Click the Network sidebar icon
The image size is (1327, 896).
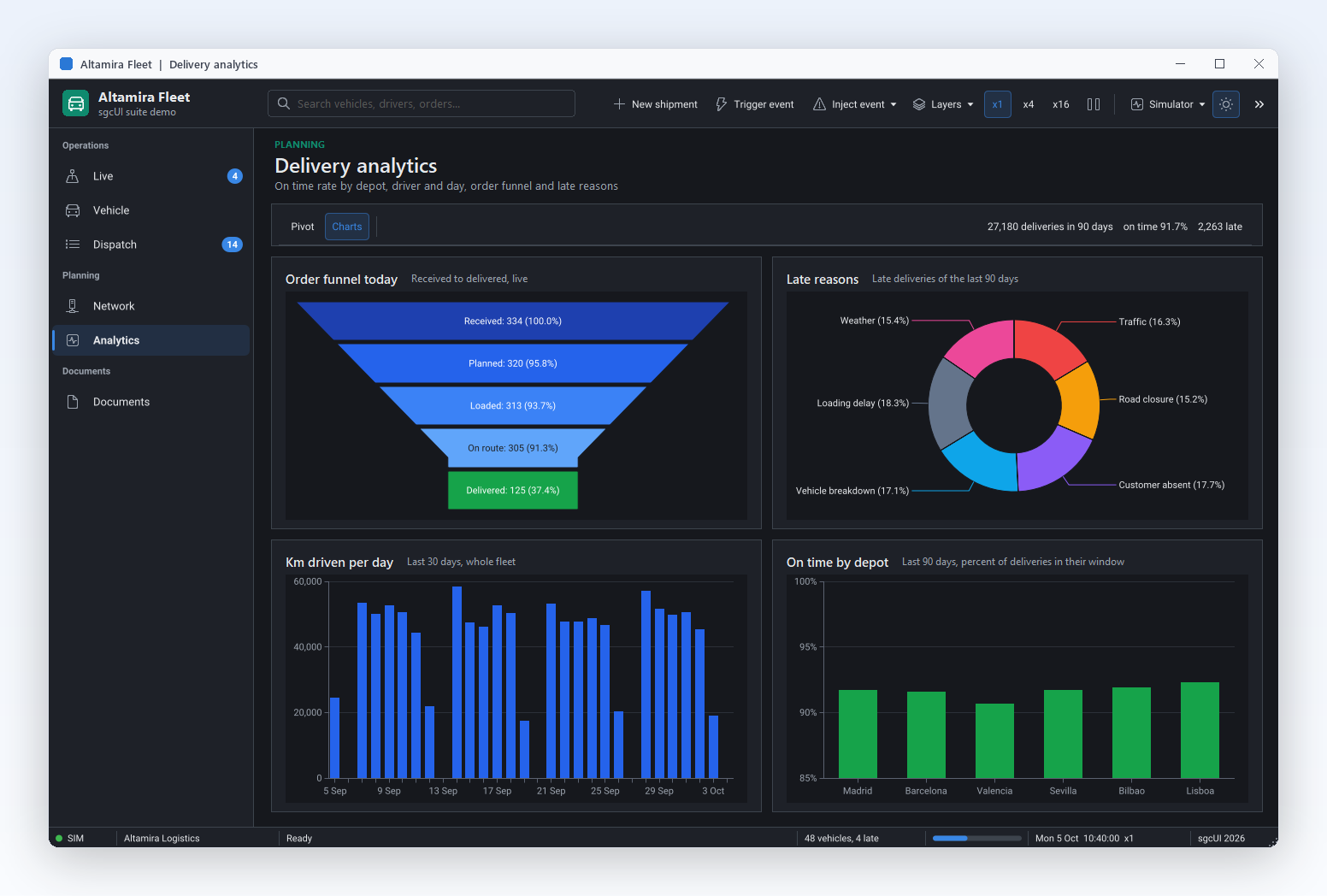click(73, 306)
